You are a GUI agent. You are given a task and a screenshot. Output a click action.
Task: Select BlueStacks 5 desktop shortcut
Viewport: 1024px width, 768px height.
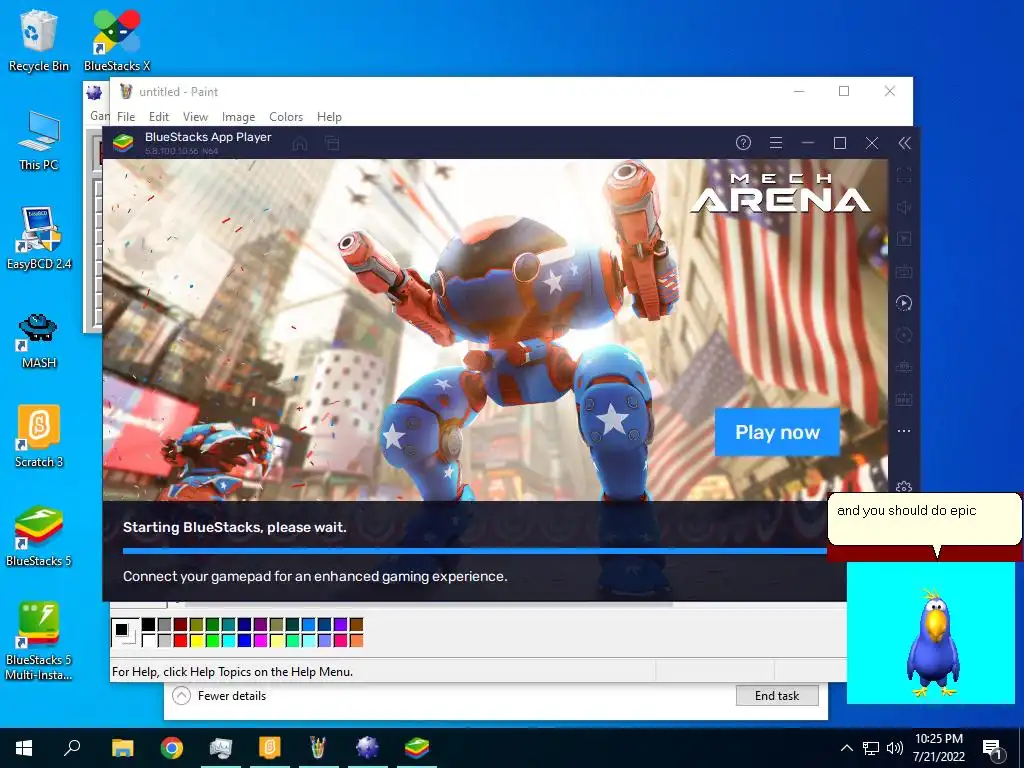pos(39,536)
